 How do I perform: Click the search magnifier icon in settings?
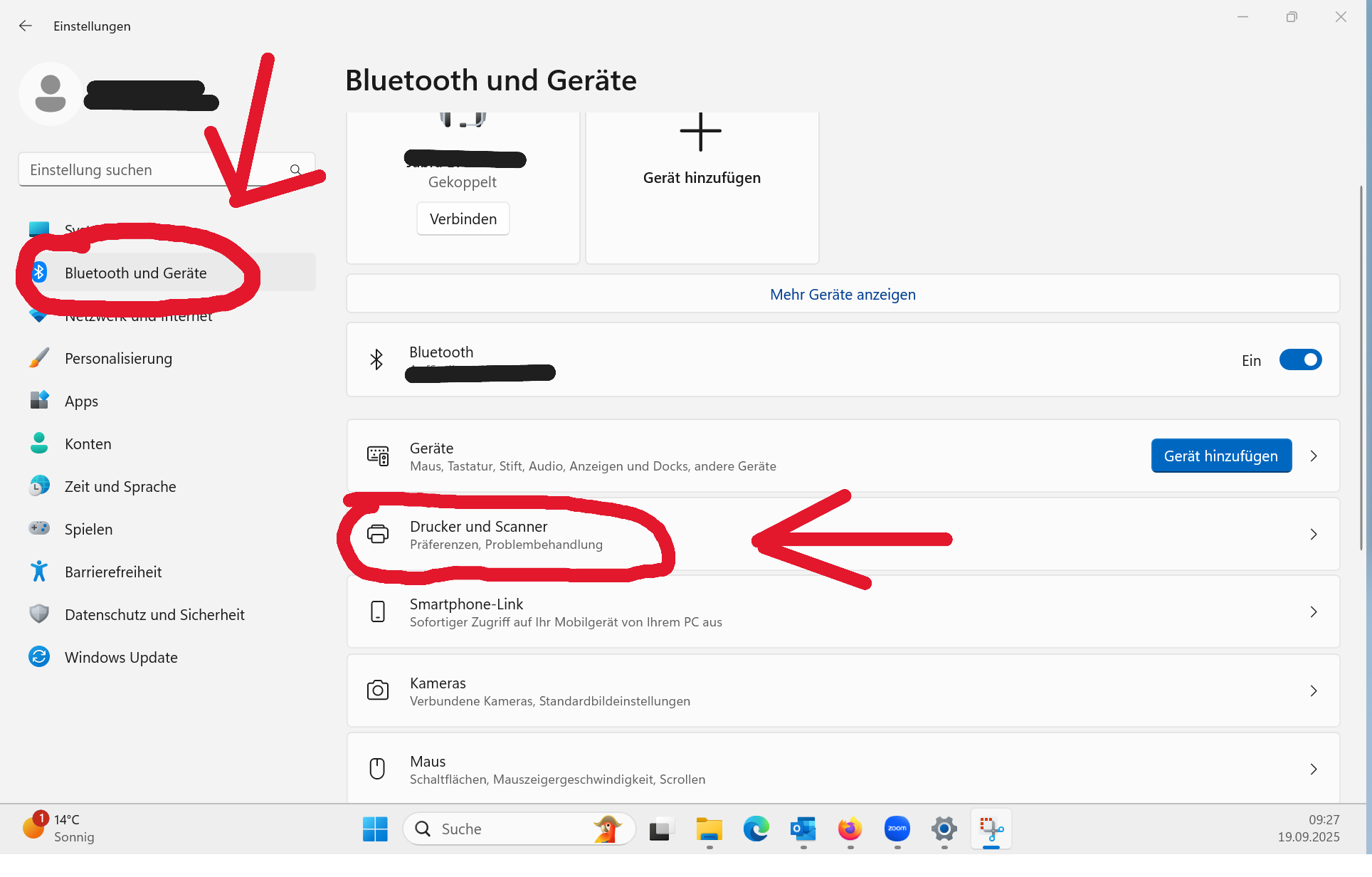coord(295,169)
